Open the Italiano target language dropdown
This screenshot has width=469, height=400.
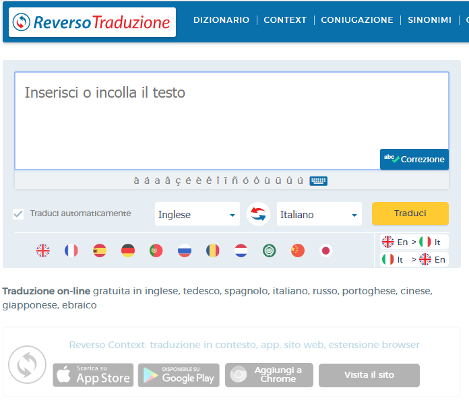point(319,214)
